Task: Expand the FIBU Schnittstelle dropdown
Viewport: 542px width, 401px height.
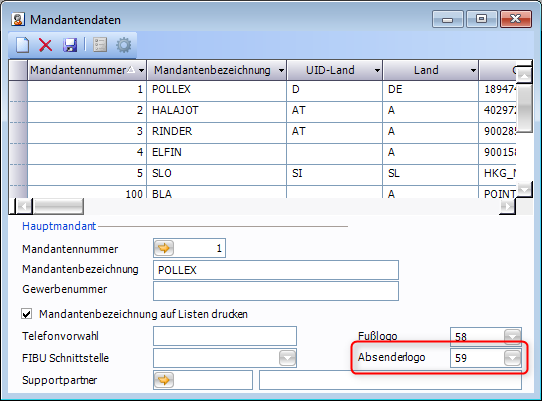Action: [288, 358]
